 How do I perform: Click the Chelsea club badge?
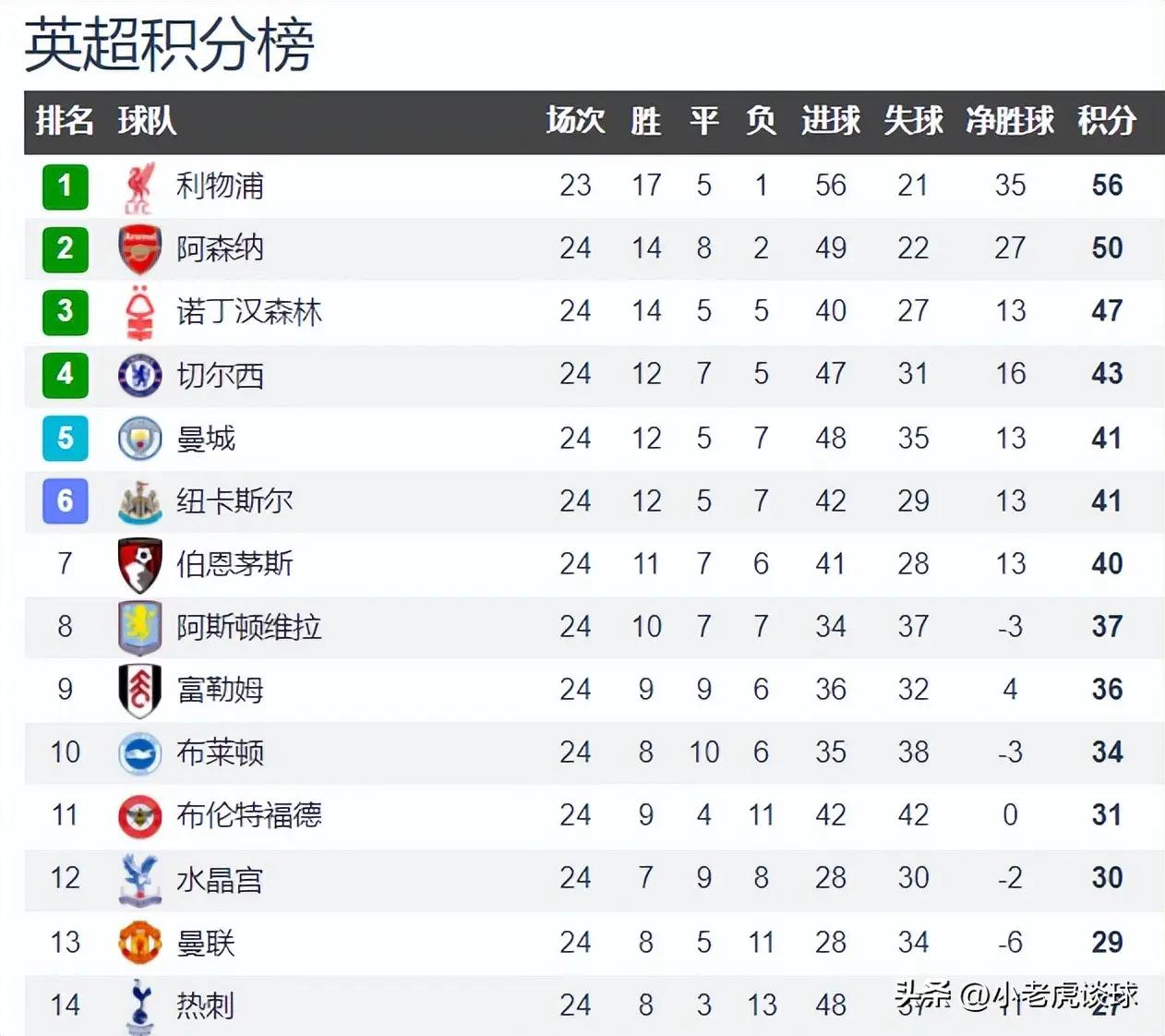pyautogui.click(x=139, y=375)
